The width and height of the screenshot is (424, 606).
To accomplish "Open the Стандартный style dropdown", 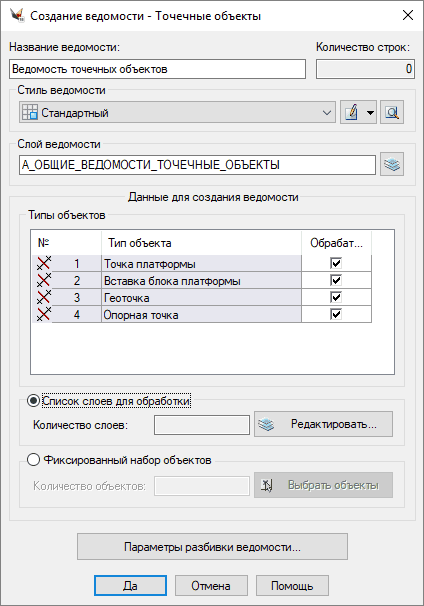I will (177, 112).
